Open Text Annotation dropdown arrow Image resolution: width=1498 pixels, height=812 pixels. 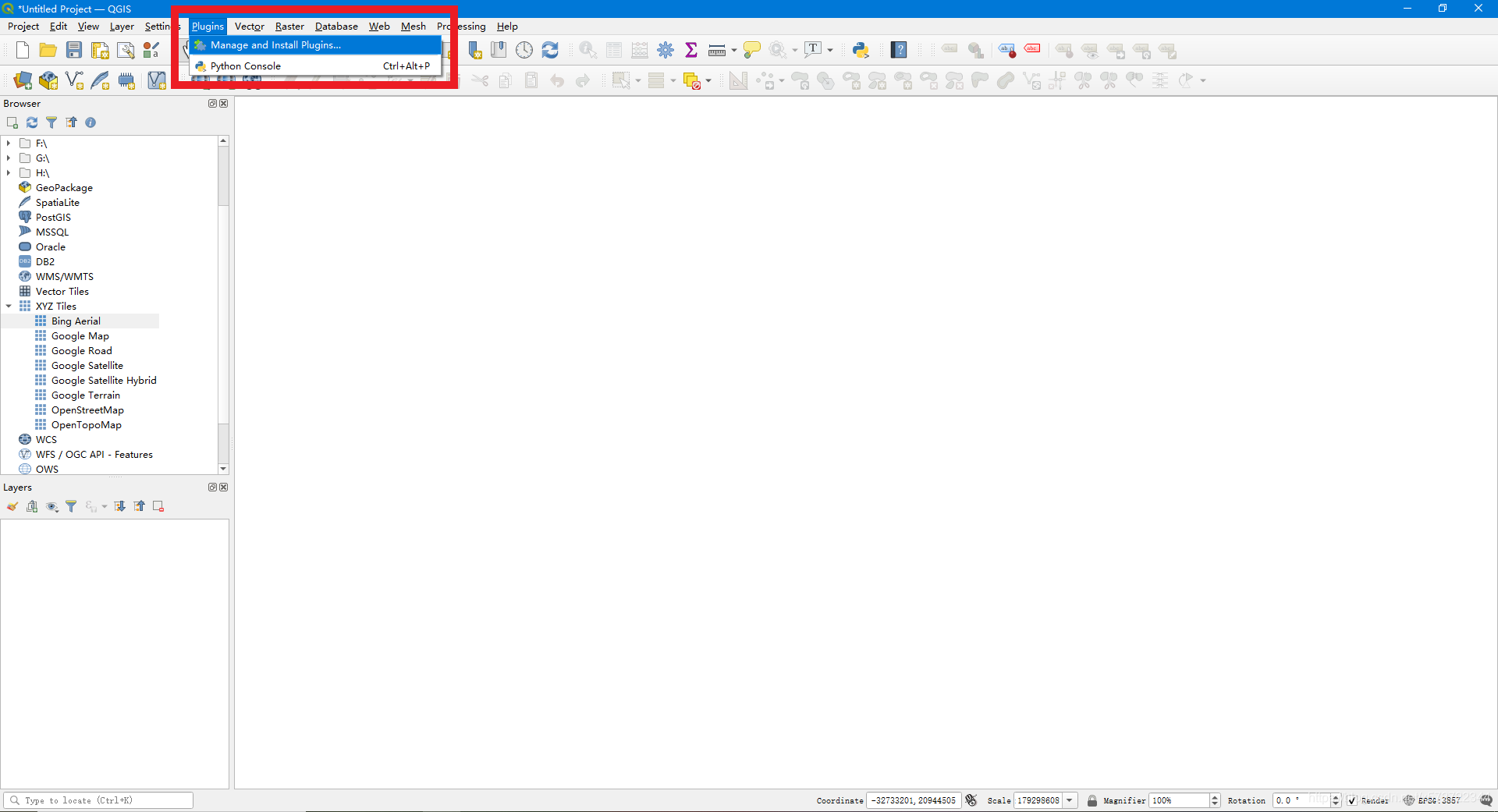[x=830, y=51]
